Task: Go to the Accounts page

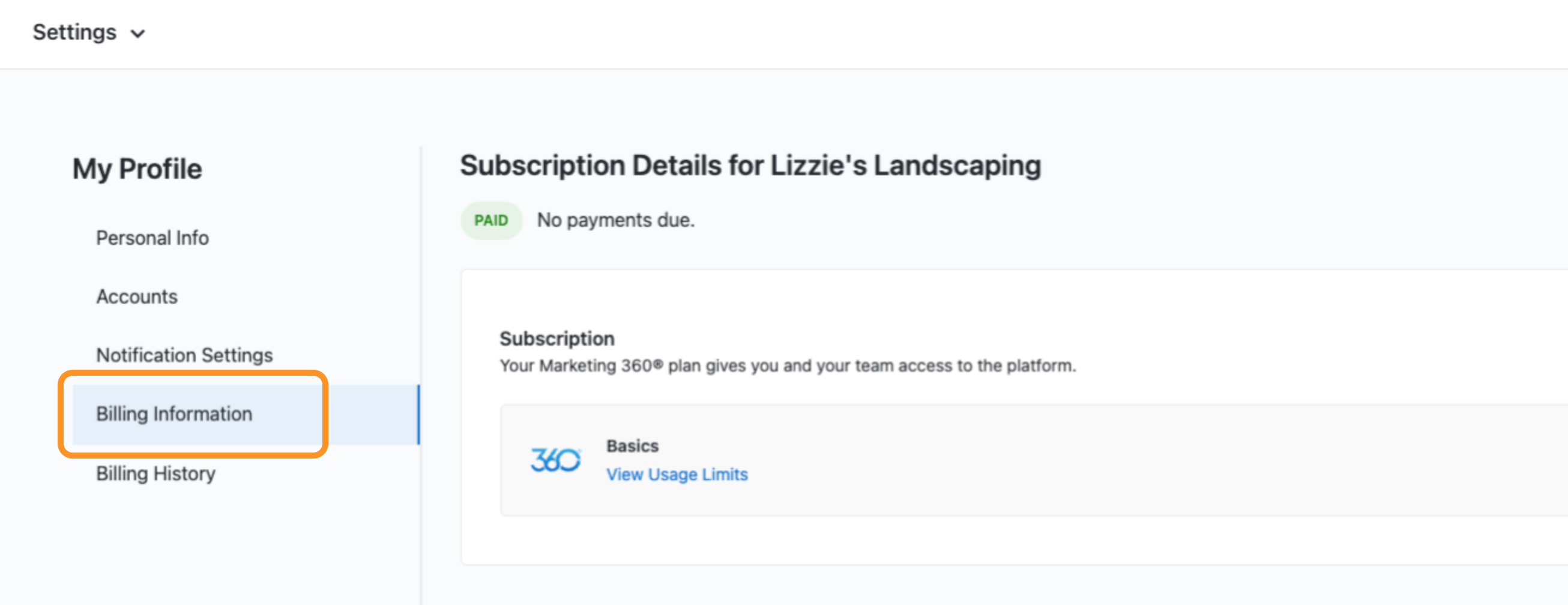Action: coord(137,296)
